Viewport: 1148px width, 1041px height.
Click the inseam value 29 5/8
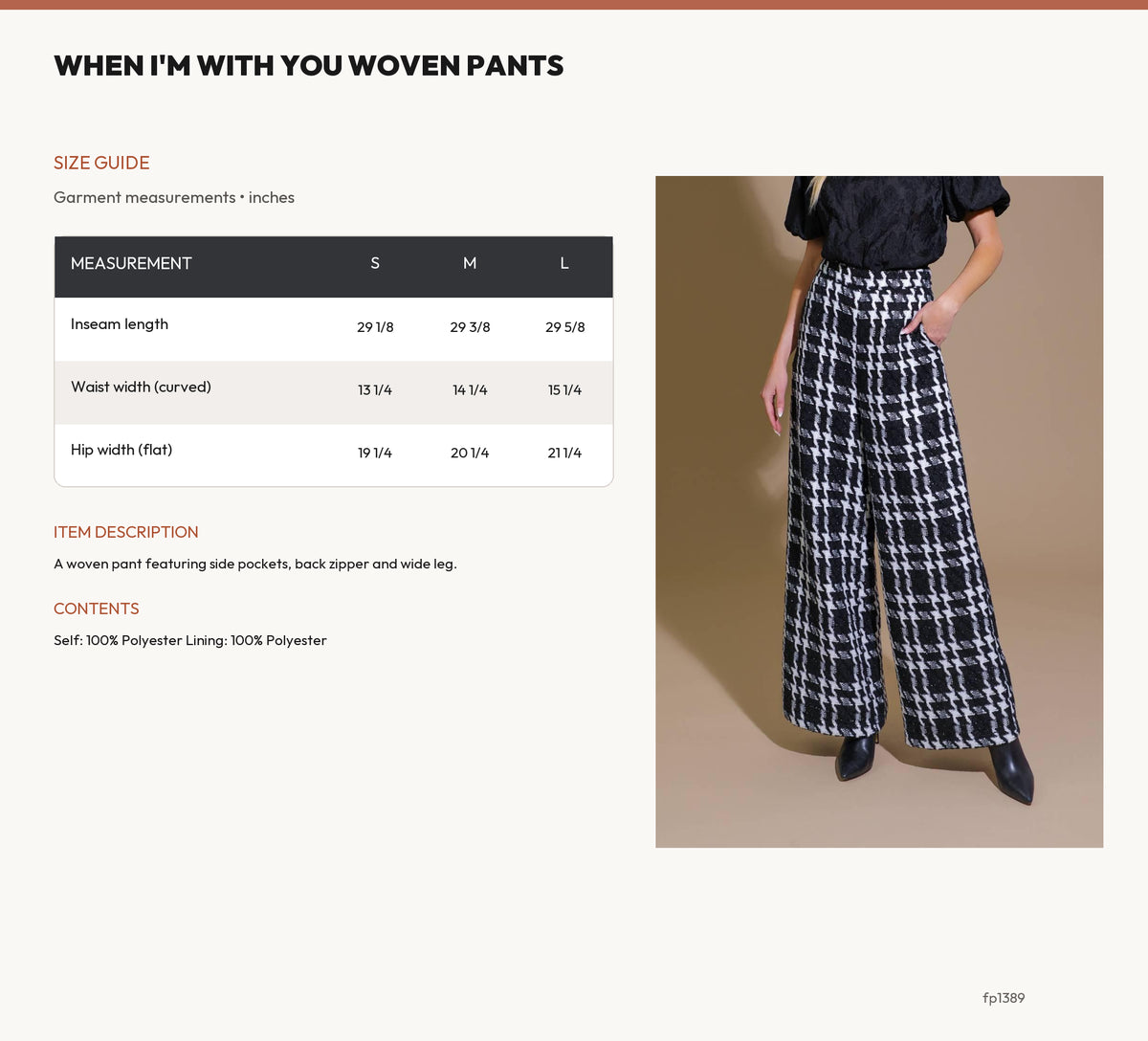564,327
